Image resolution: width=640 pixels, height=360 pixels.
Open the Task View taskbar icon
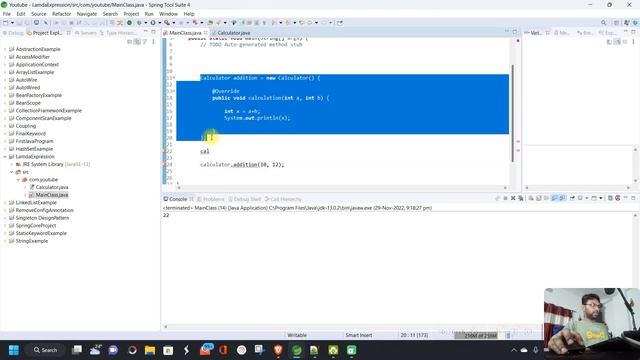pyautogui.click(x=77, y=350)
